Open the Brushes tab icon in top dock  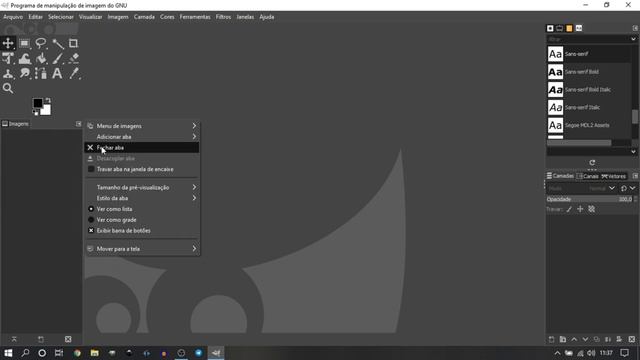(x=550, y=28)
